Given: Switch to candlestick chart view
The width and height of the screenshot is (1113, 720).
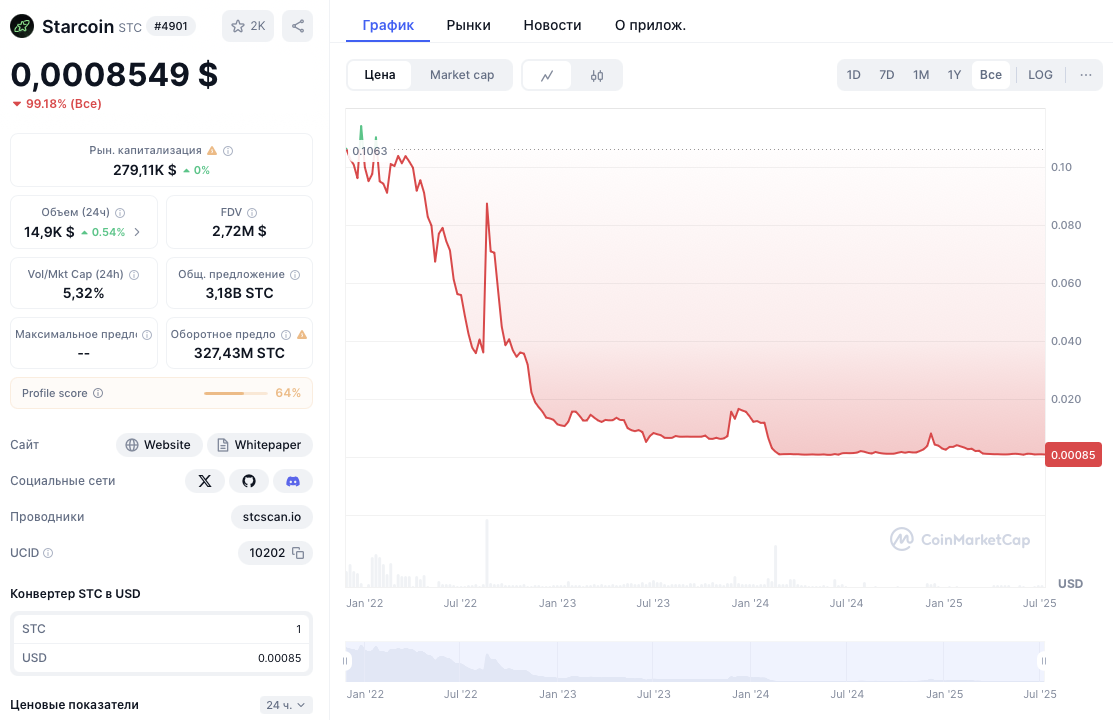Looking at the screenshot, I should point(597,75).
